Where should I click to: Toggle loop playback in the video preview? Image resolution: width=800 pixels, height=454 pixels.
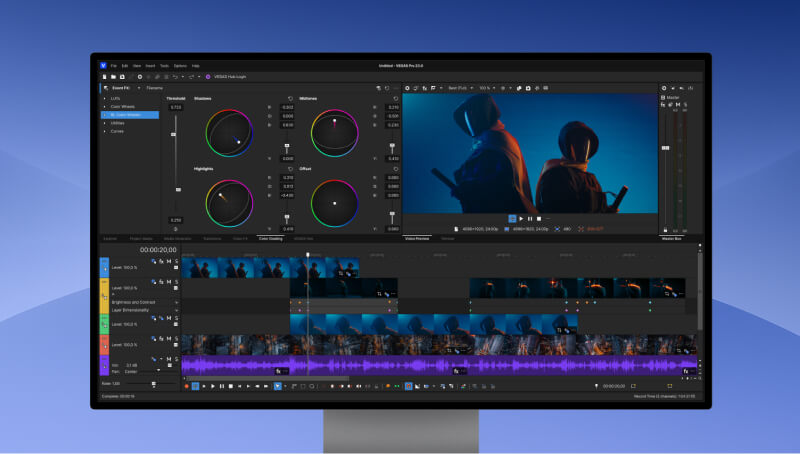(x=512, y=219)
